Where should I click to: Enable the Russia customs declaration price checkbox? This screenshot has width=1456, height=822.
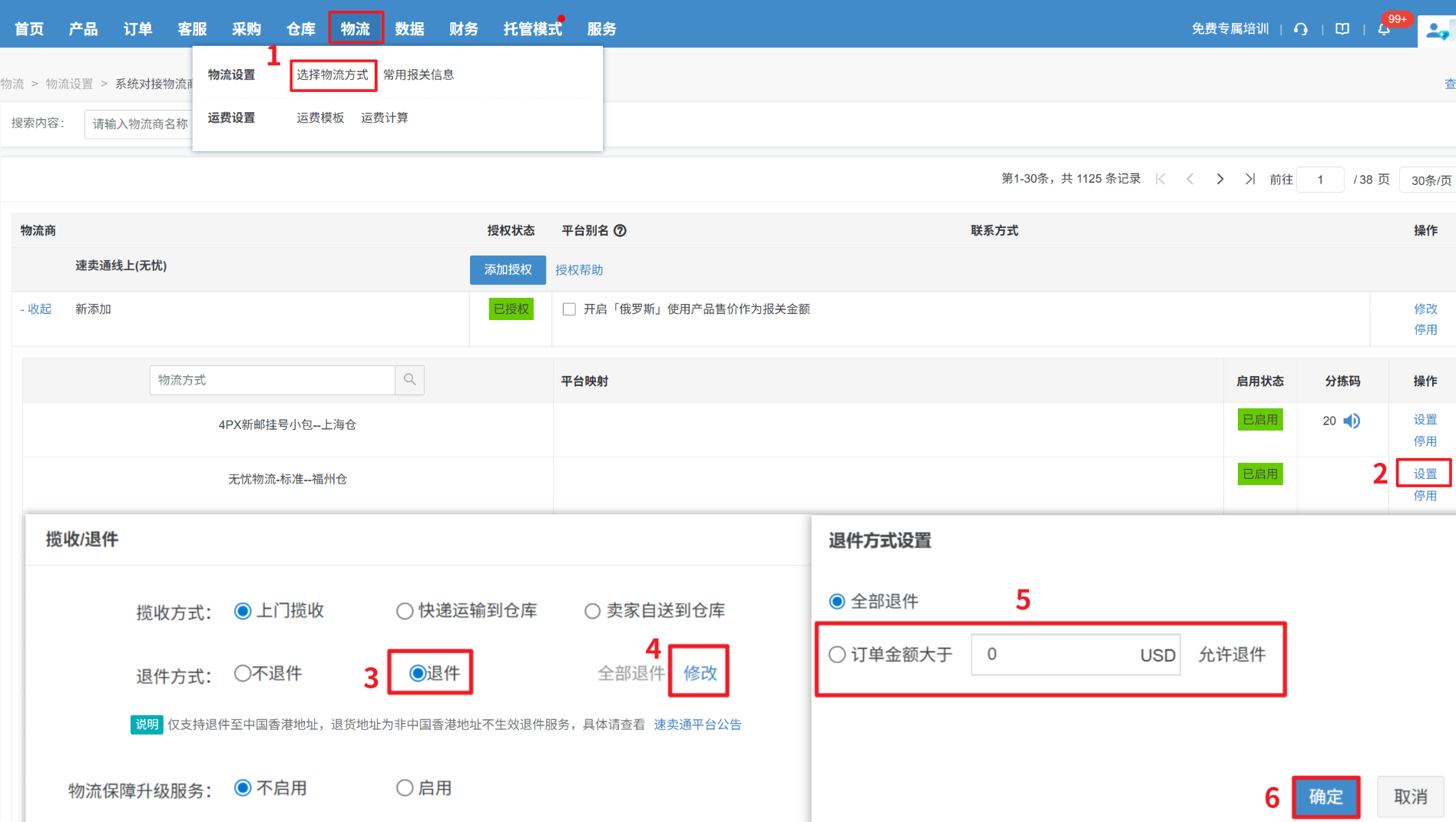[x=569, y=309]
